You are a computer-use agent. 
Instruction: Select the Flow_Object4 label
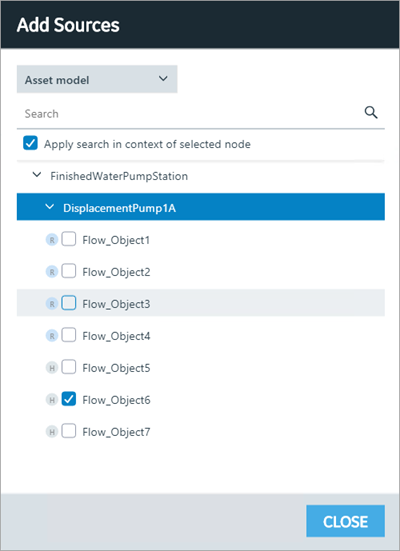click(116, 336)
